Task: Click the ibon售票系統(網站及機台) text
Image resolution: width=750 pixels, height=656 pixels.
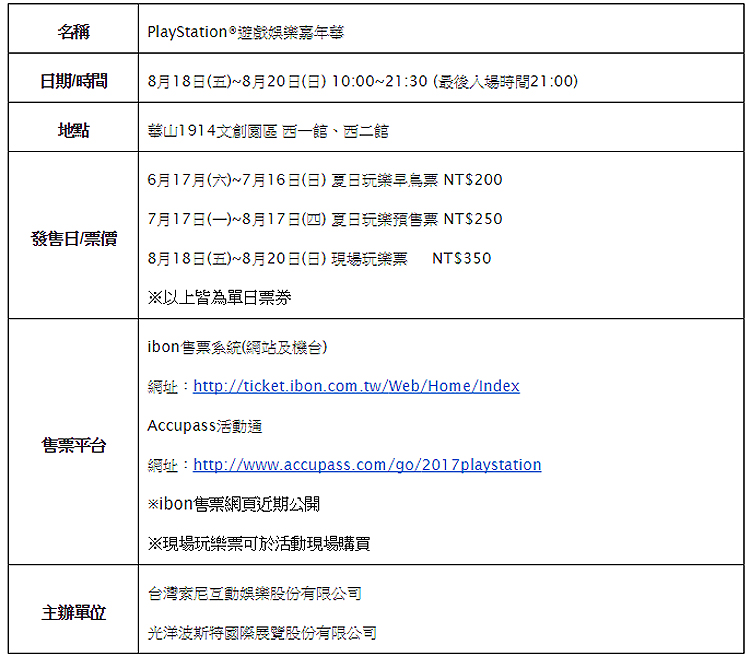Action: [x=237, y=347]
